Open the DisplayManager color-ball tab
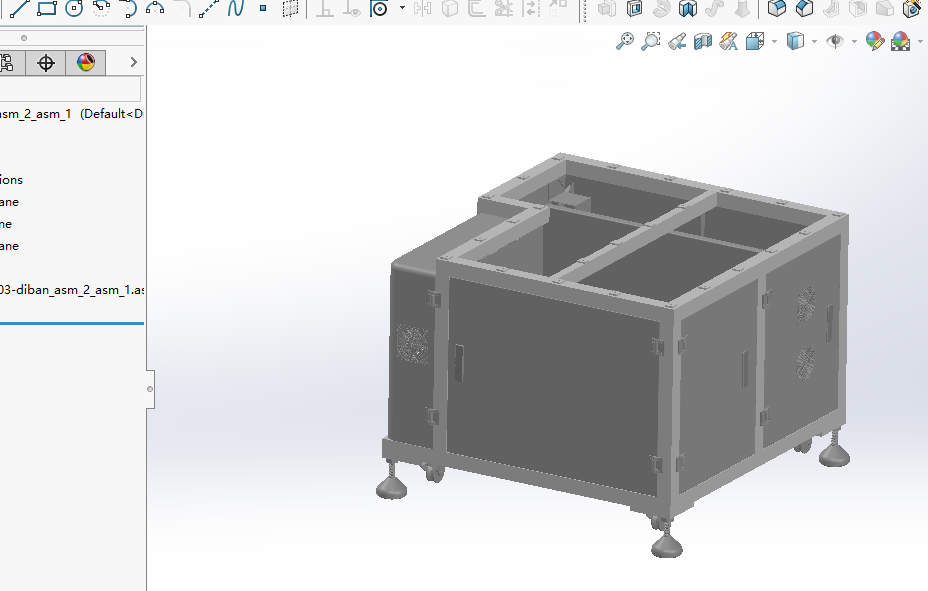928x591 pixels. [86, 63]
